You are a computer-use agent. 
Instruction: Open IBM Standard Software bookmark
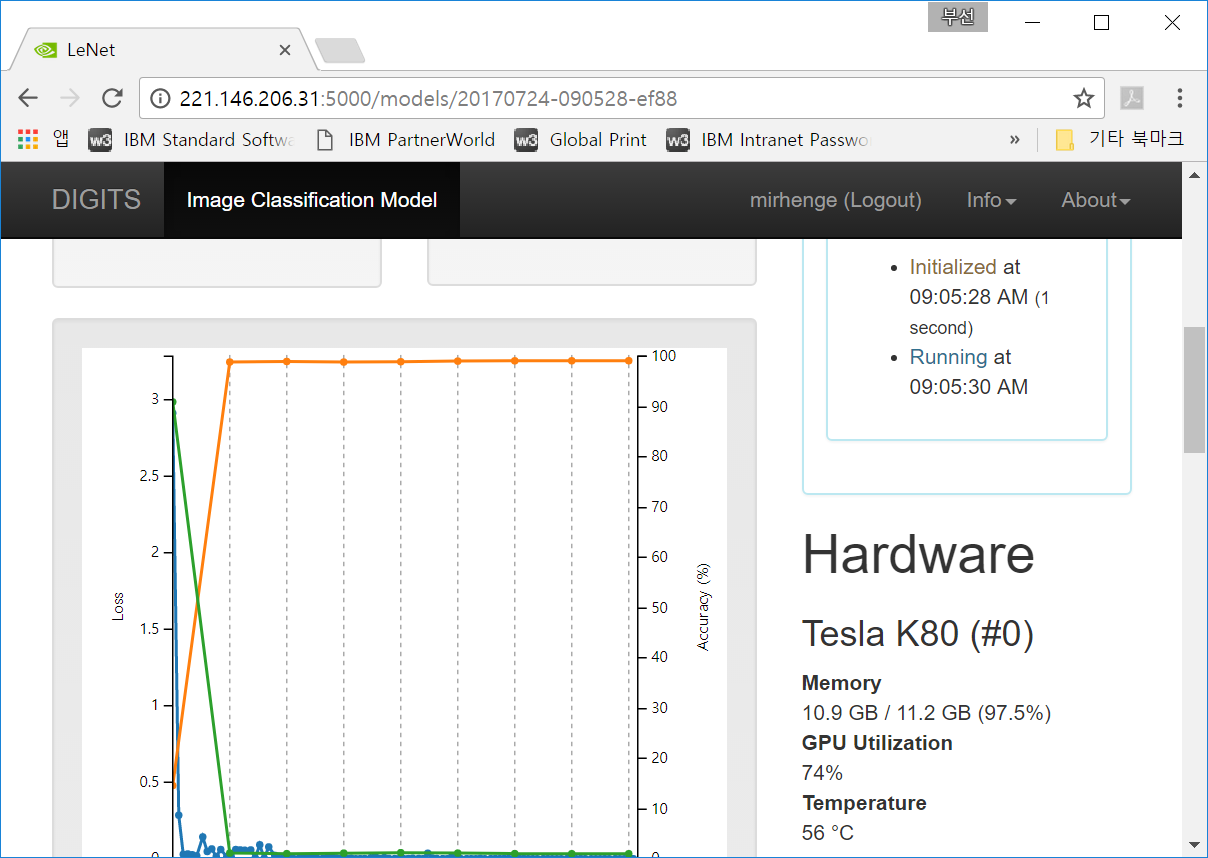[192, 140]
